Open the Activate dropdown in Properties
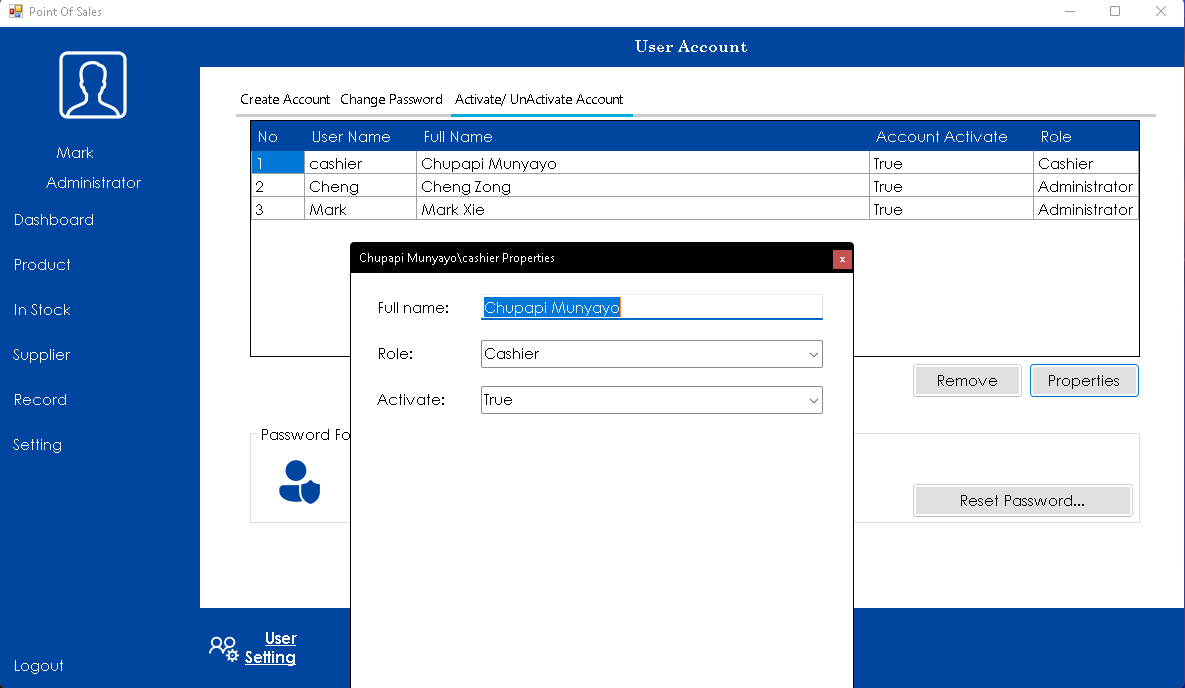Viewport: 1185px width, 688px height. 651,400
